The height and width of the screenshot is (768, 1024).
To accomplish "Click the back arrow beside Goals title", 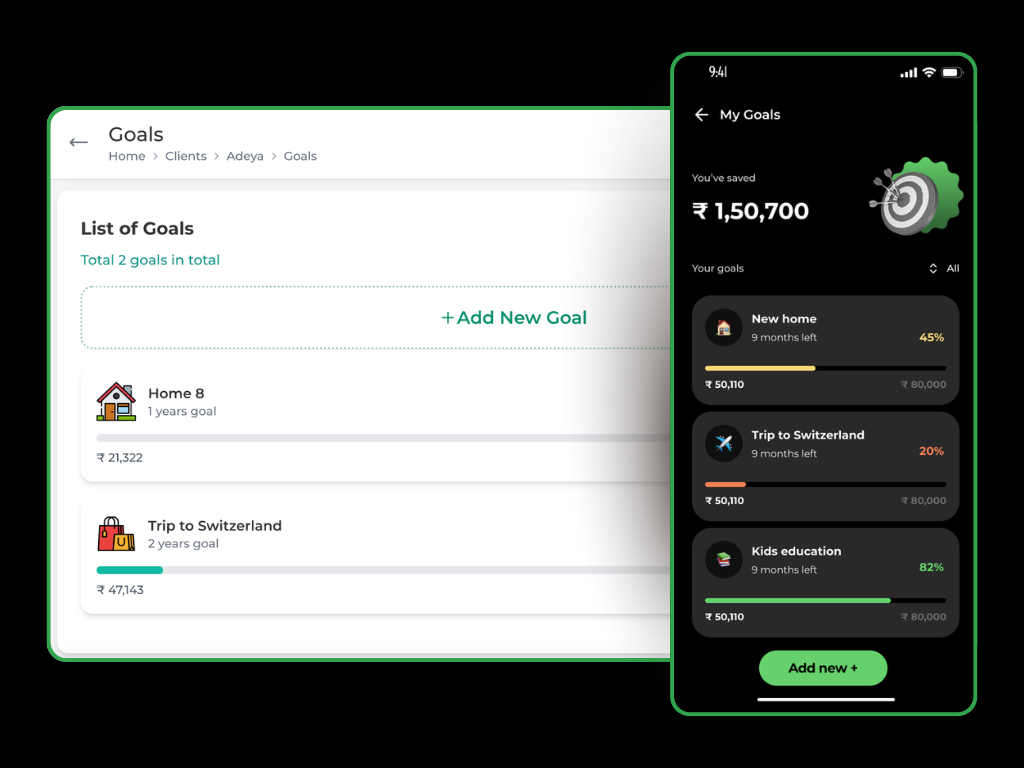I will tap(78, 142).
